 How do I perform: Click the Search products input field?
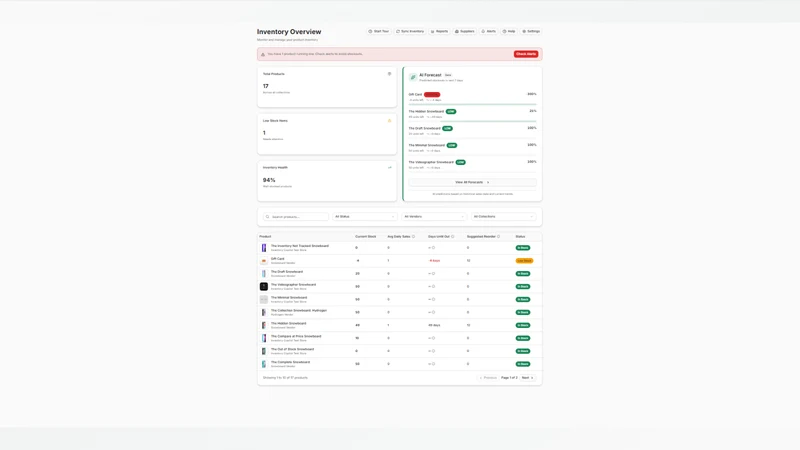[x=296, y=217]
